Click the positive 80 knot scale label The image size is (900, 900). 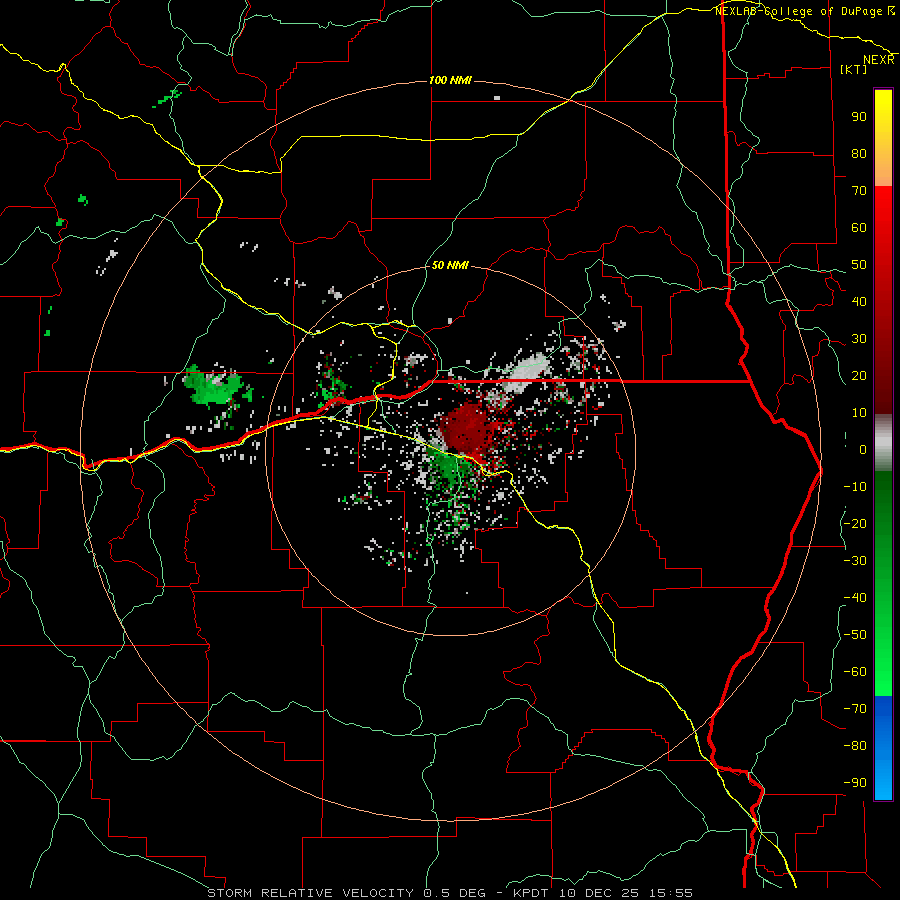[859, 154]
